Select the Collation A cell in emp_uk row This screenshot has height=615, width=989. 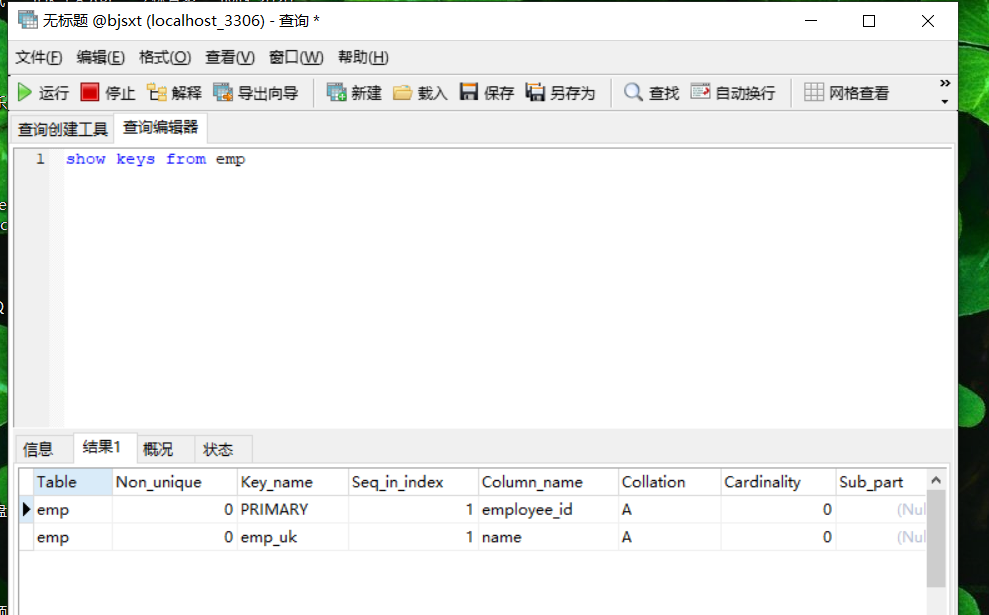(x=669, y=537)
